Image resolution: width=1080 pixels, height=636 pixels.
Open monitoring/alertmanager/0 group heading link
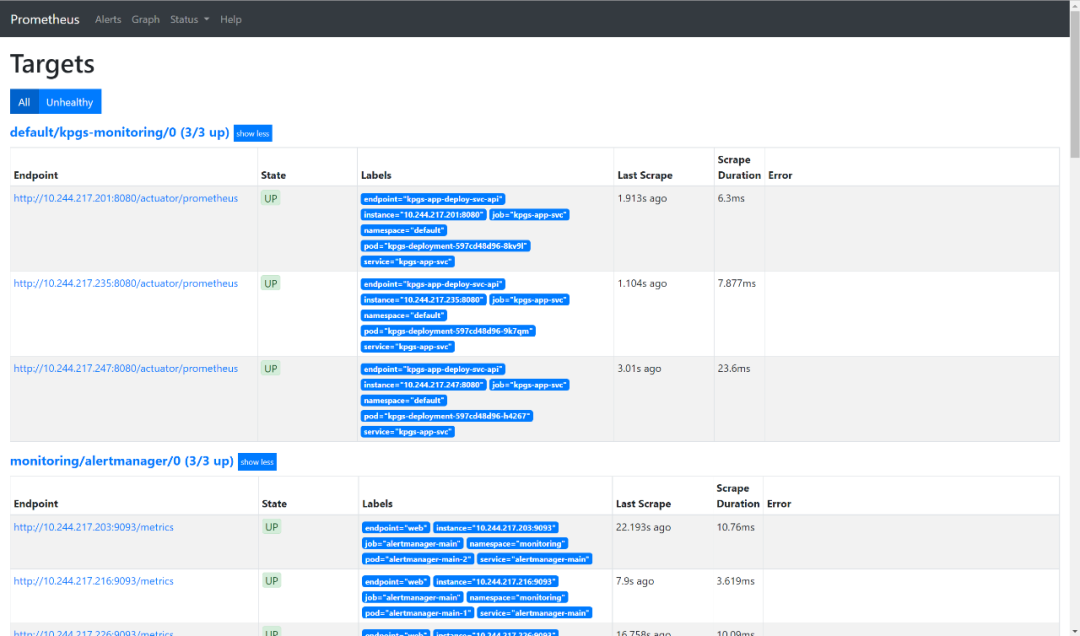[121, 461]
